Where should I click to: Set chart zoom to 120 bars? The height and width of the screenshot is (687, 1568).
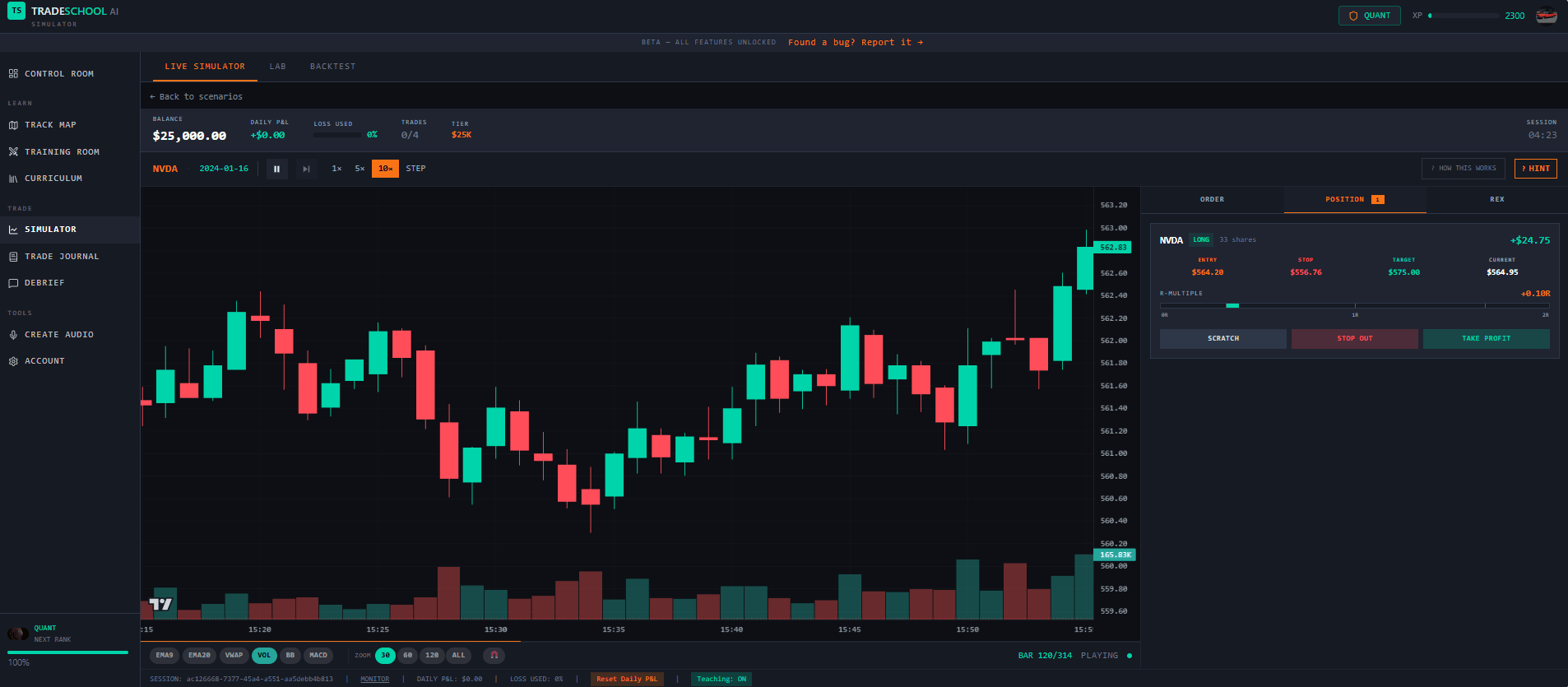pos(432,656)
